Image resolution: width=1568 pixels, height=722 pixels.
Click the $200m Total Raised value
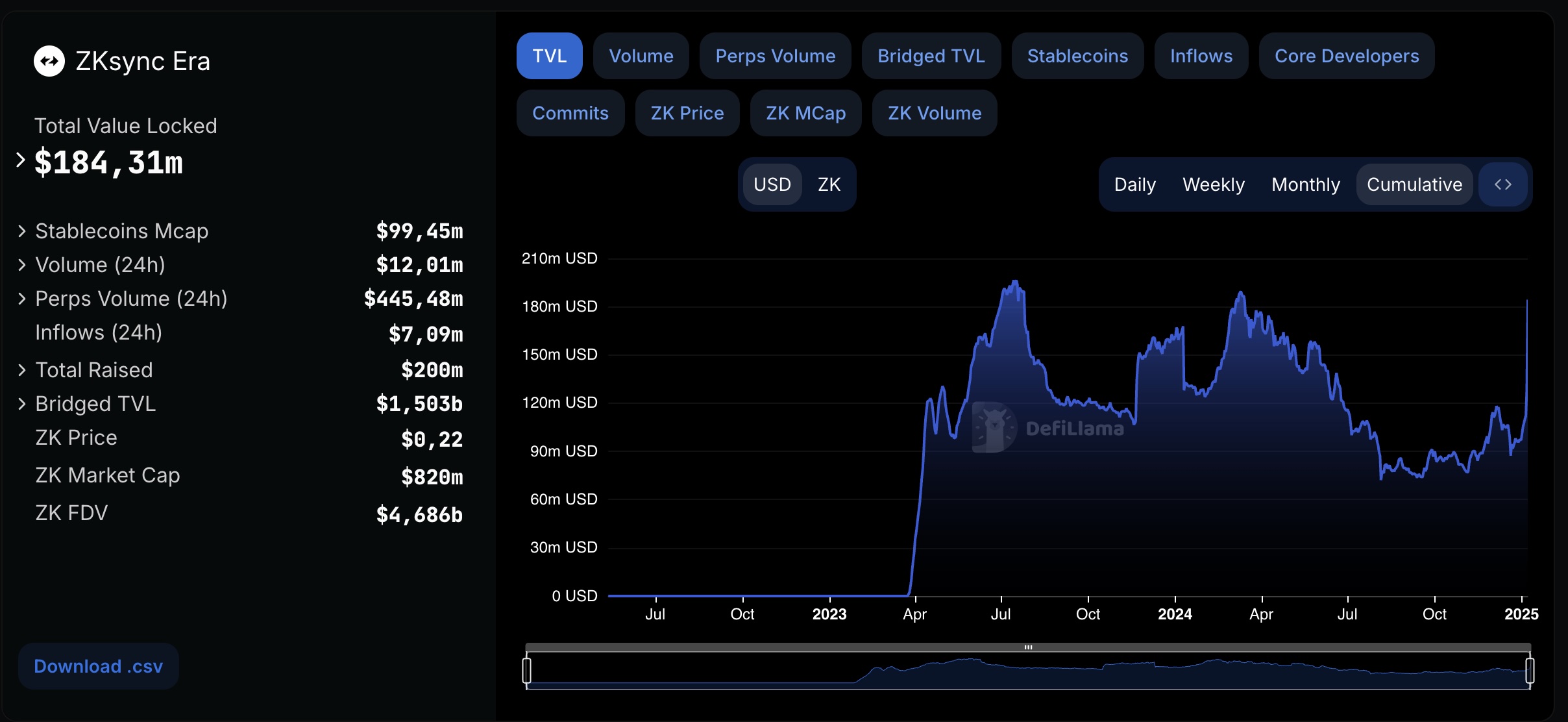tap(432, 370)
